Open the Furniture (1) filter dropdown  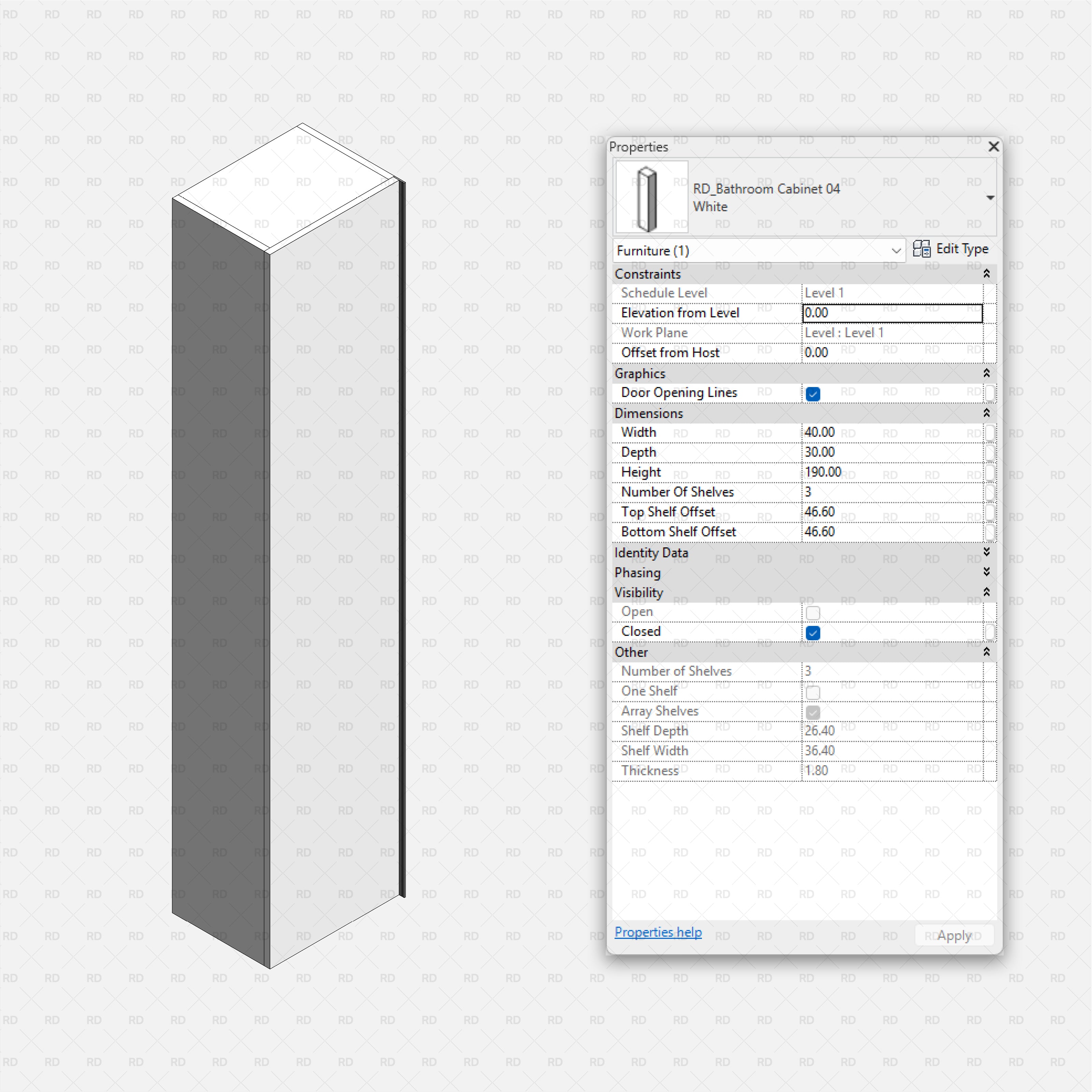pos(896,250)
